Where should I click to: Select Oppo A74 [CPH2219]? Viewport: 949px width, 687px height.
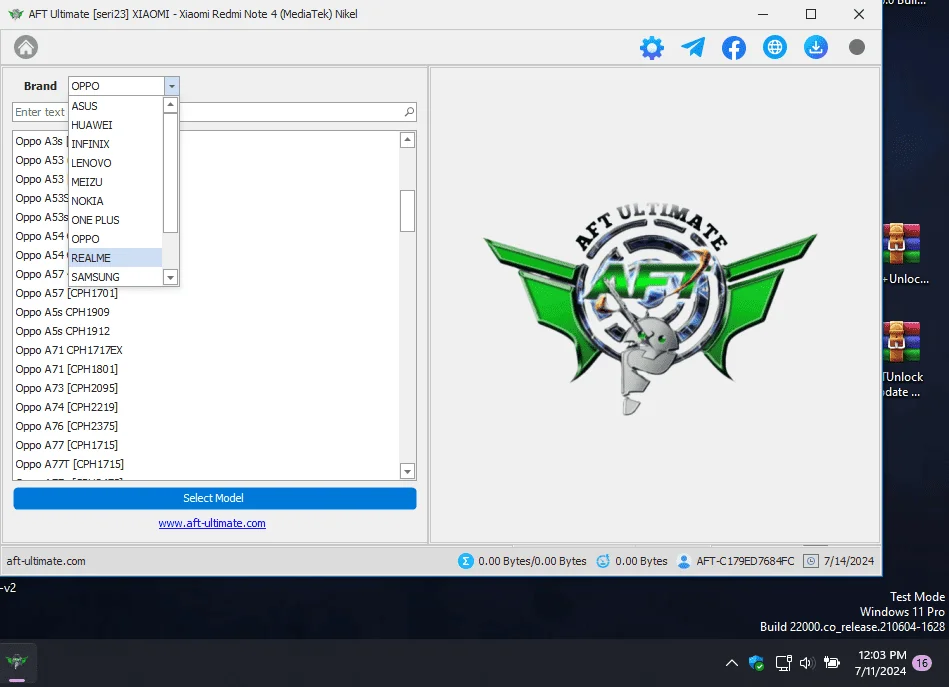click(206, 407)
